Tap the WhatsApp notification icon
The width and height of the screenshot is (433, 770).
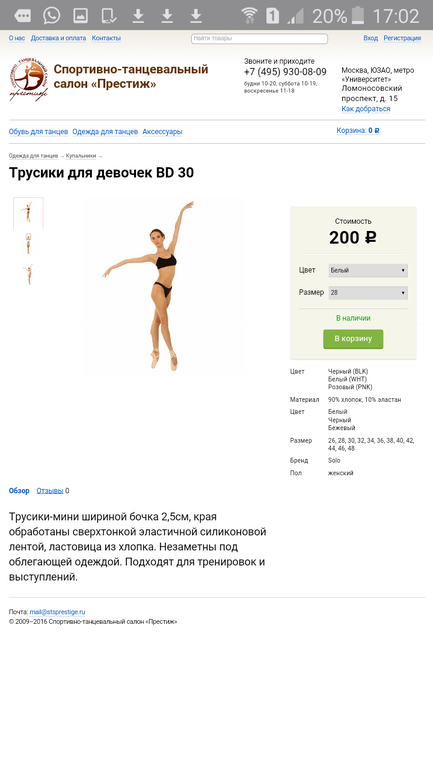click(x=52, y=15)
